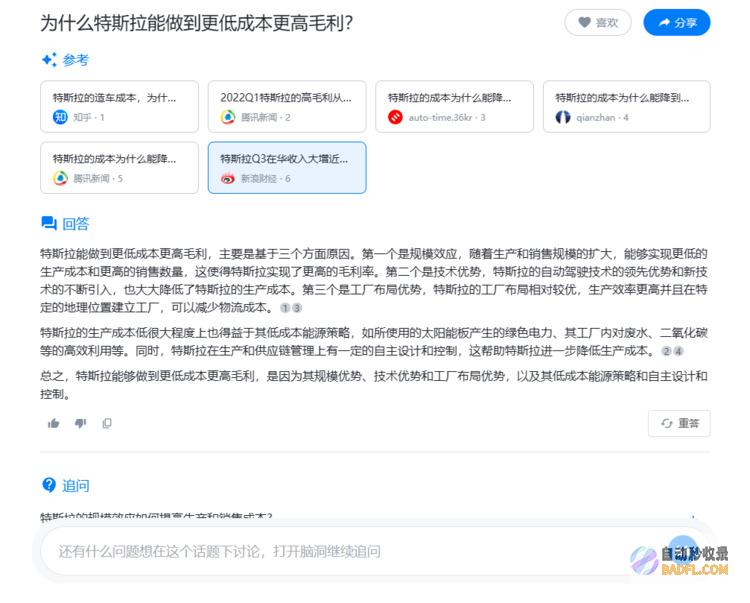
Task: Click the thumbs-up icon below the answer
Action: (54, 423)
